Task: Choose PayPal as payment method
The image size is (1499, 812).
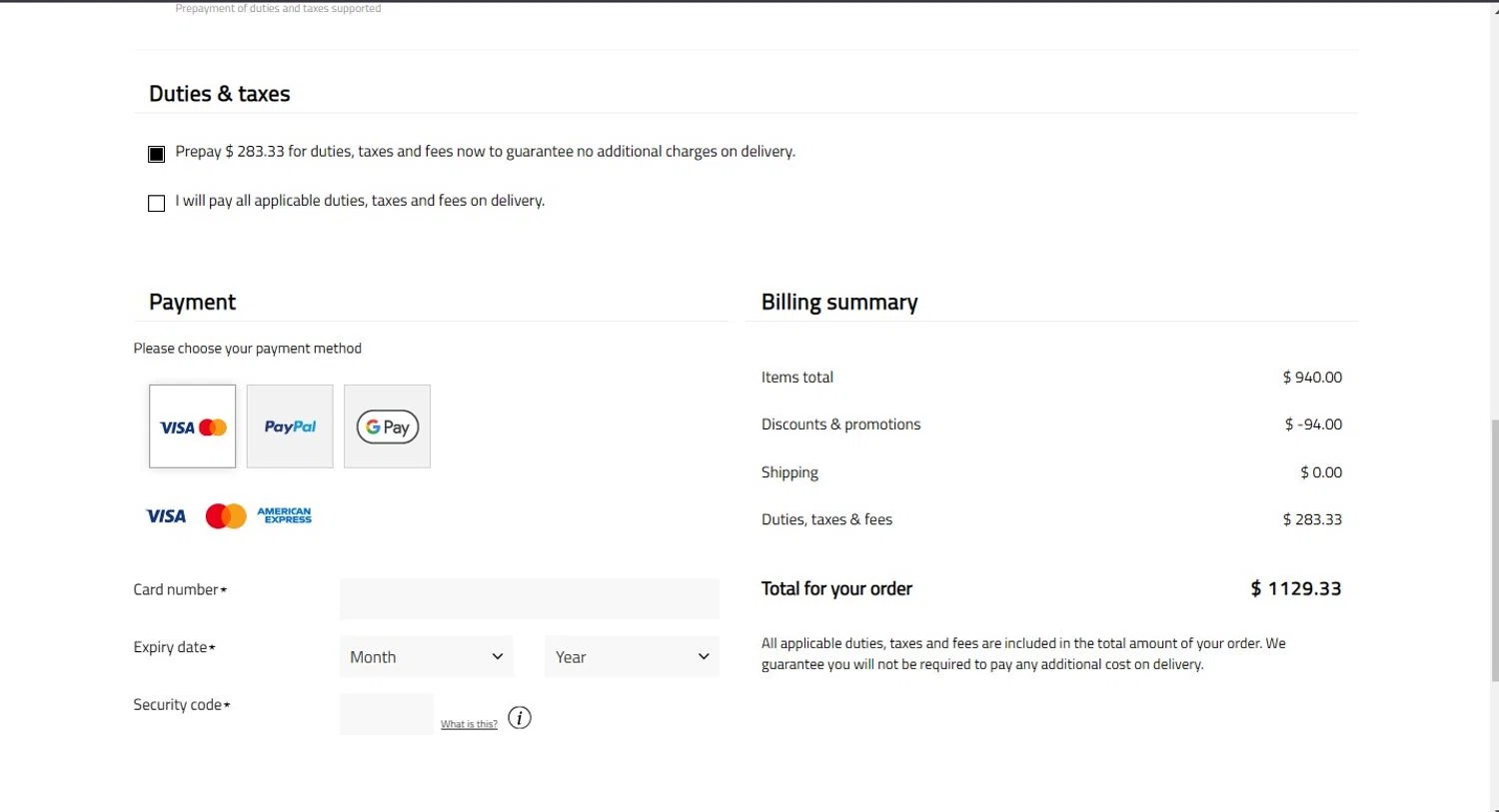Action: point(290,426)
